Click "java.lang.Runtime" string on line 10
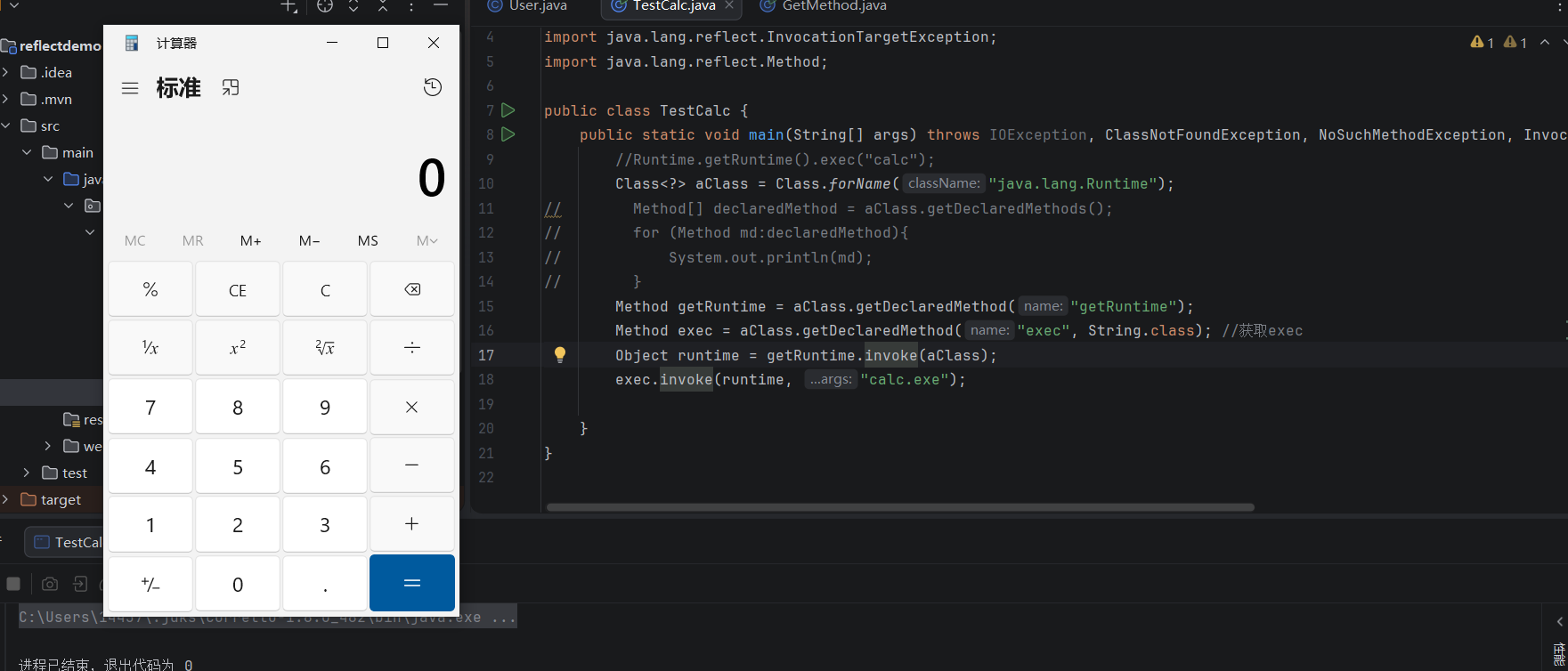The height and width of the screenshot is (671, 1568). pos(1073,183)
